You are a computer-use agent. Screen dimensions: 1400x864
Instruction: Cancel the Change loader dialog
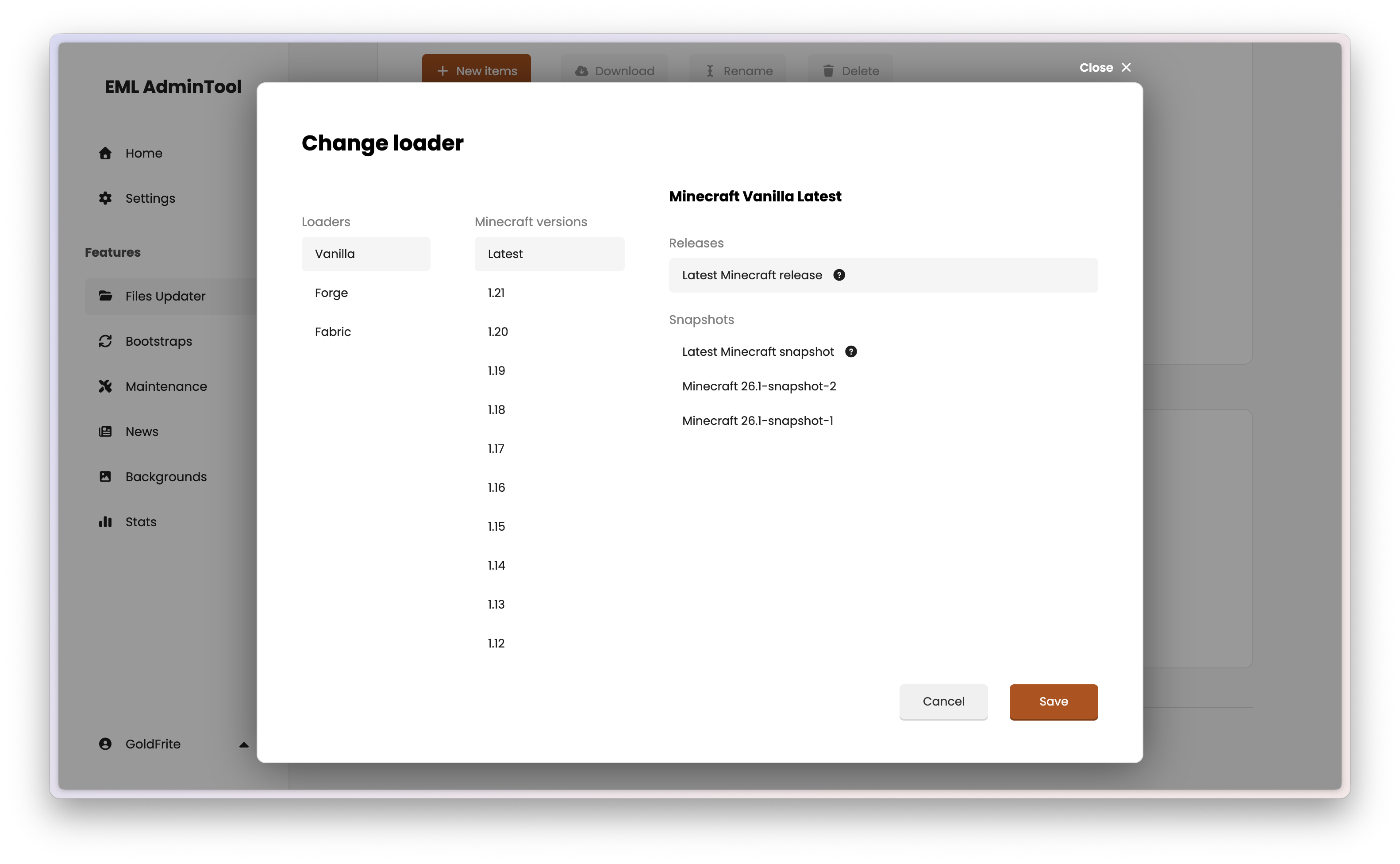[x=943, y=702]
